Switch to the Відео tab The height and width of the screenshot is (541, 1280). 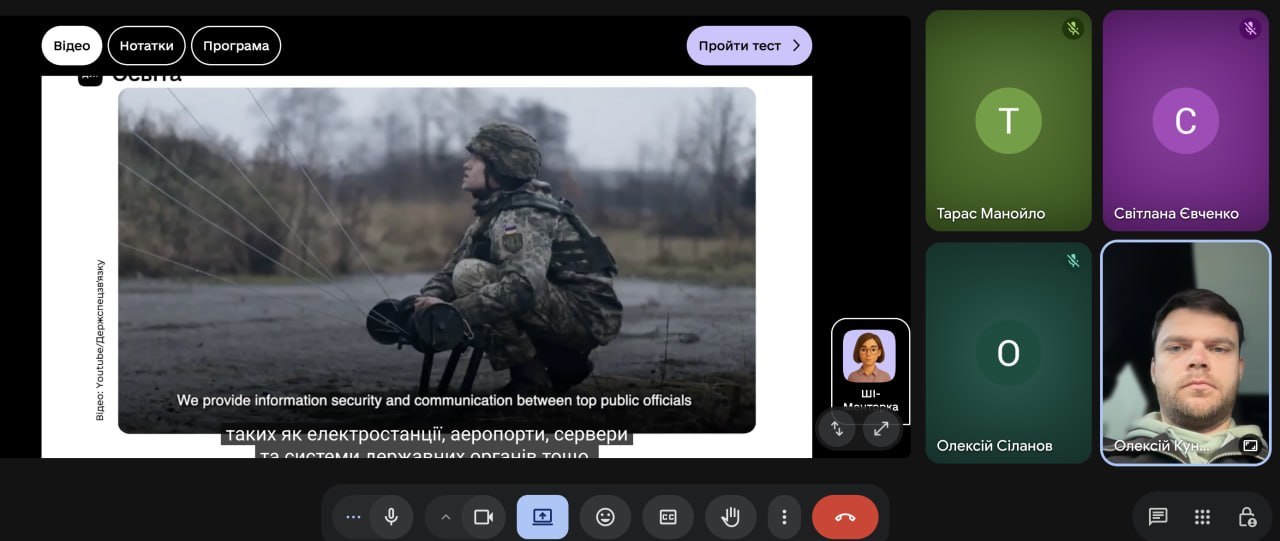tap(72, 46)
